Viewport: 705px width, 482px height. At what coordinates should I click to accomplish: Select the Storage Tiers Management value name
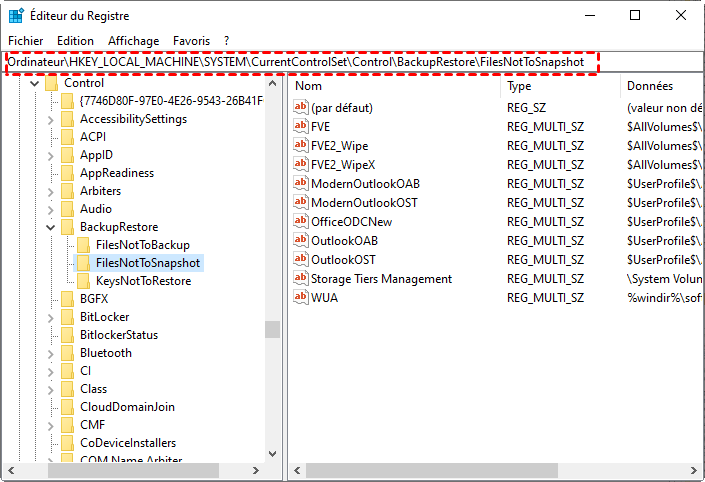[x=381, y=279]
